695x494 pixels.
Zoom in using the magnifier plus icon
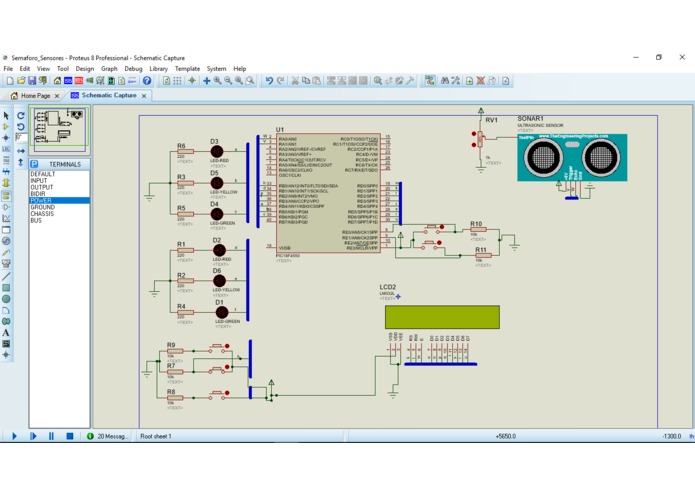tap(218, 81)
